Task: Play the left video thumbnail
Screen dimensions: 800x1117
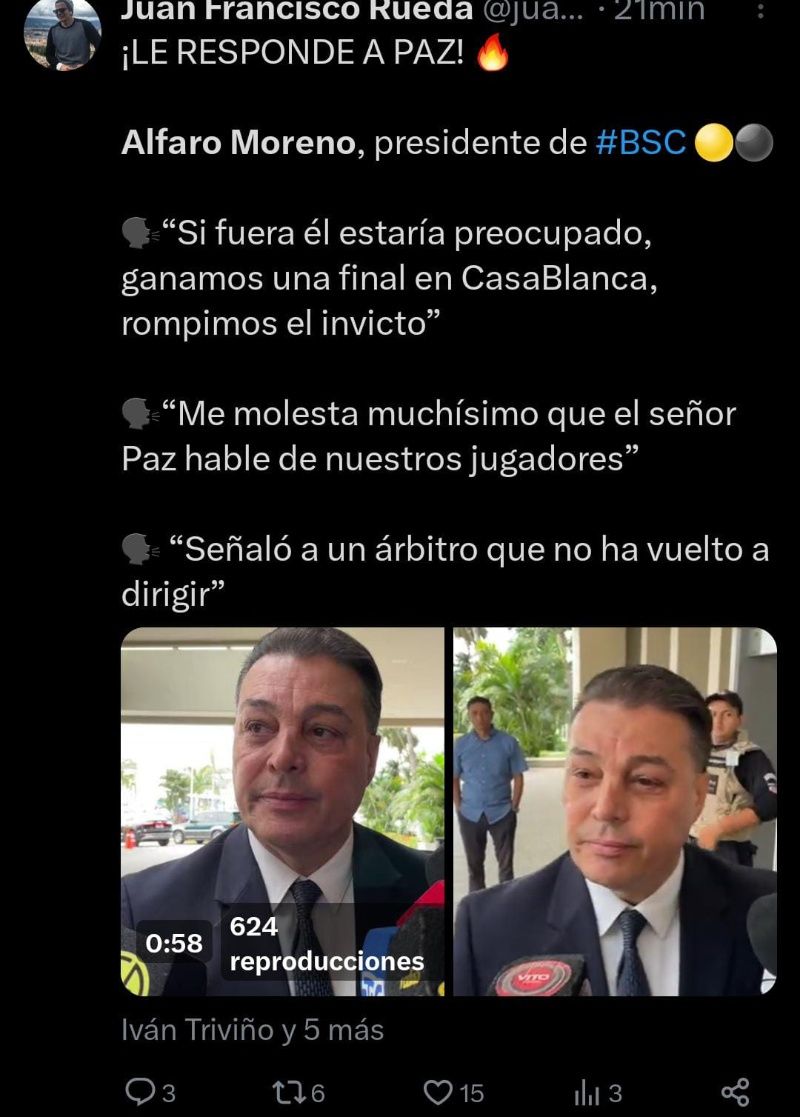Action: tap(282, 811)
